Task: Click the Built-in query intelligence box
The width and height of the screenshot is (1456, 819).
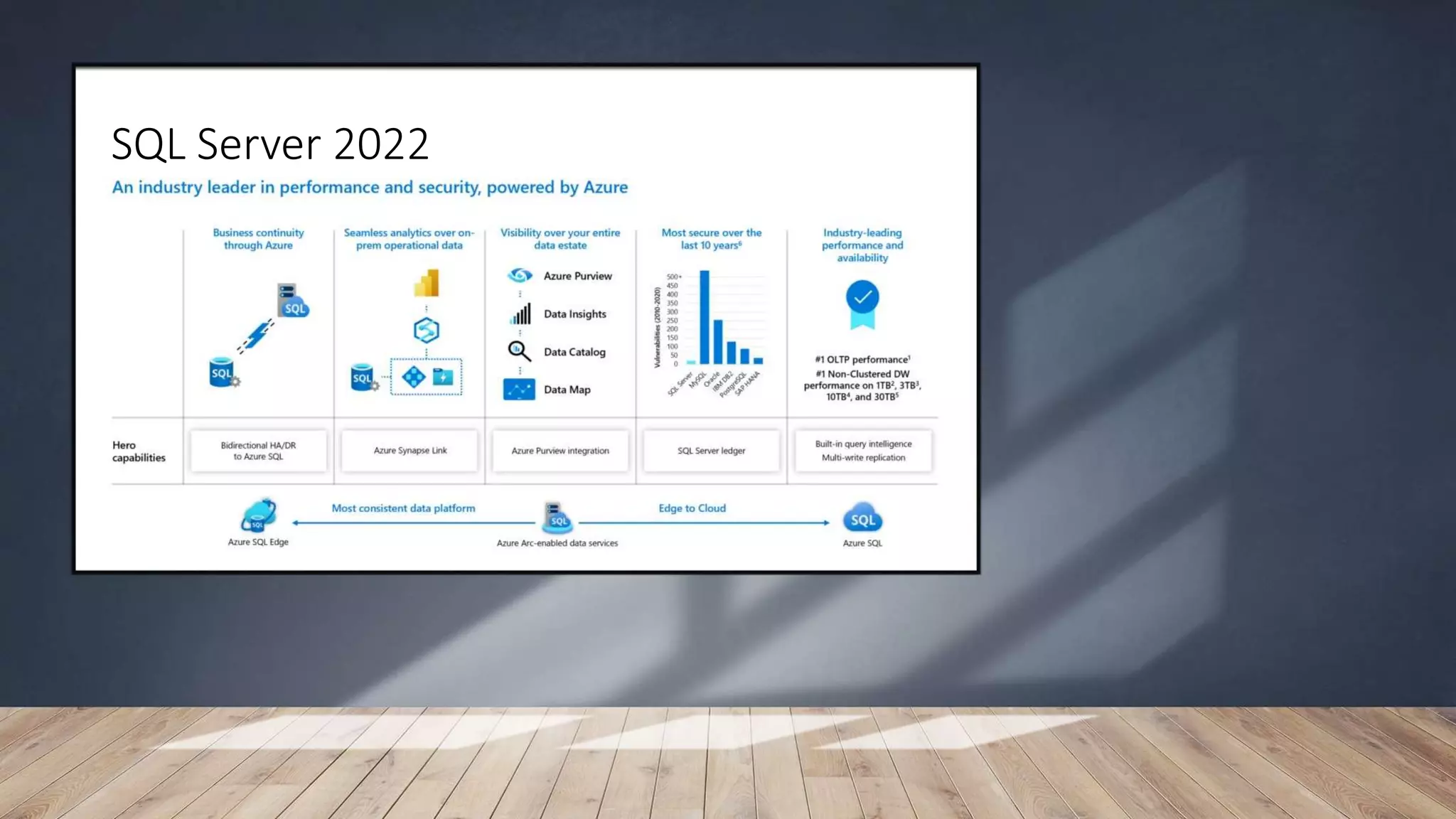Action: pos(863,451)
